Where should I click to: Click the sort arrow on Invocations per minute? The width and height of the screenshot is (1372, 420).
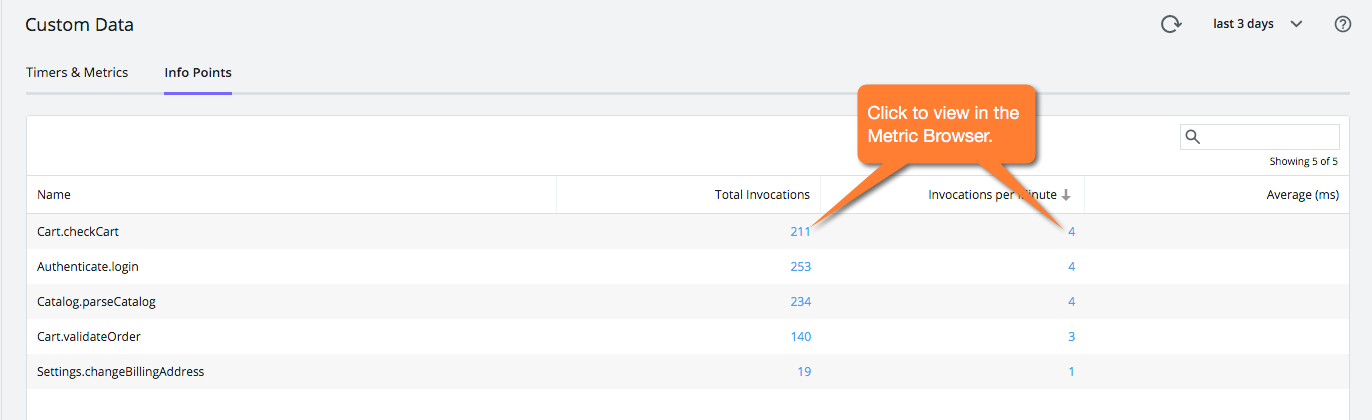click(1066, 195)
